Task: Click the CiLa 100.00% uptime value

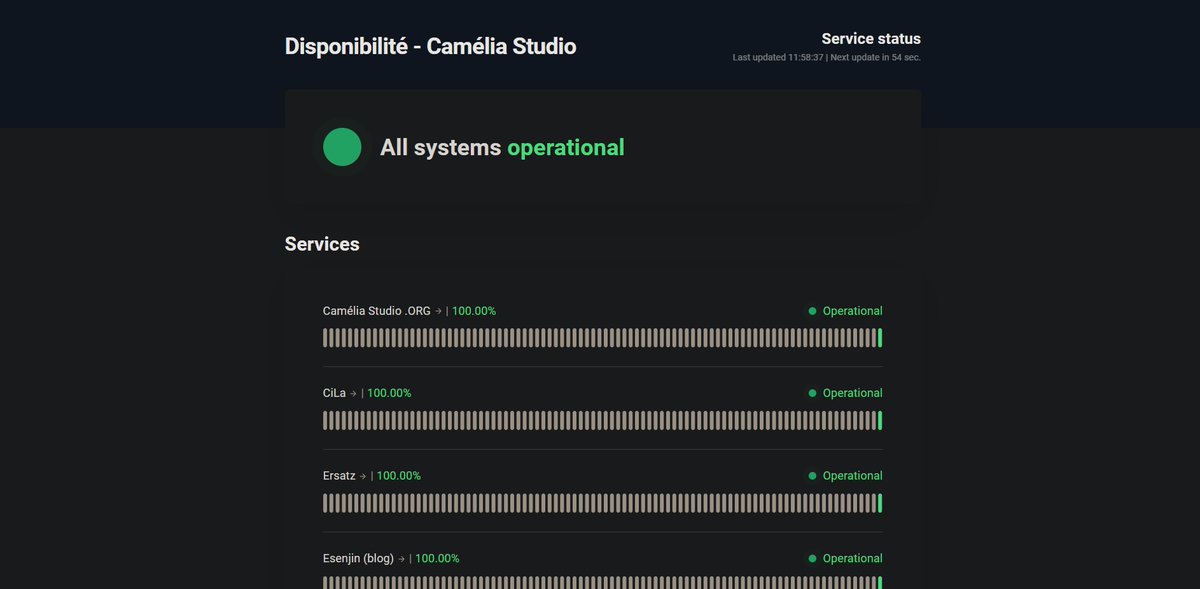Action: (389, 393)
